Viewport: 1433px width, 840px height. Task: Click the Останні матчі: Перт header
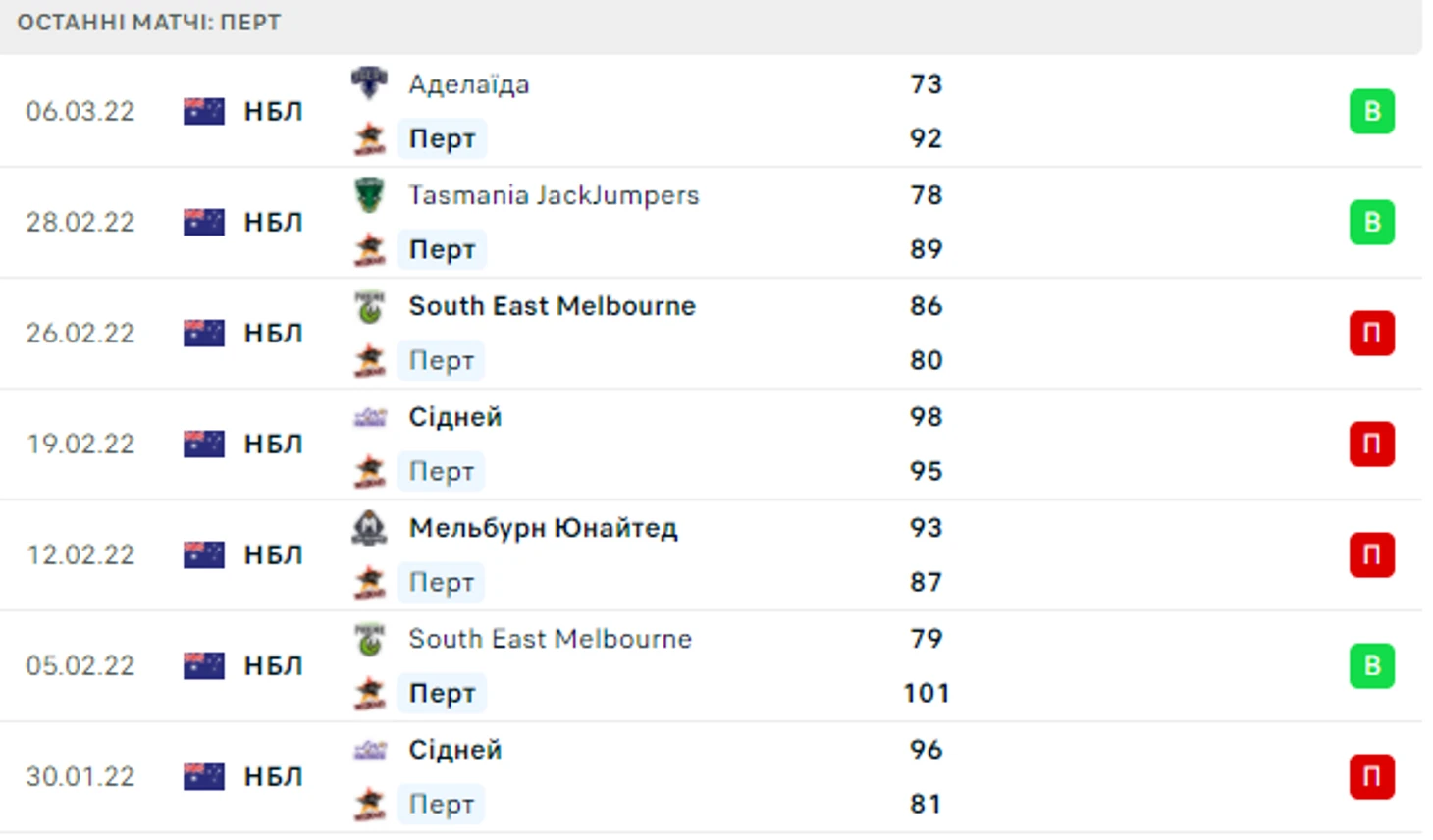149,22
